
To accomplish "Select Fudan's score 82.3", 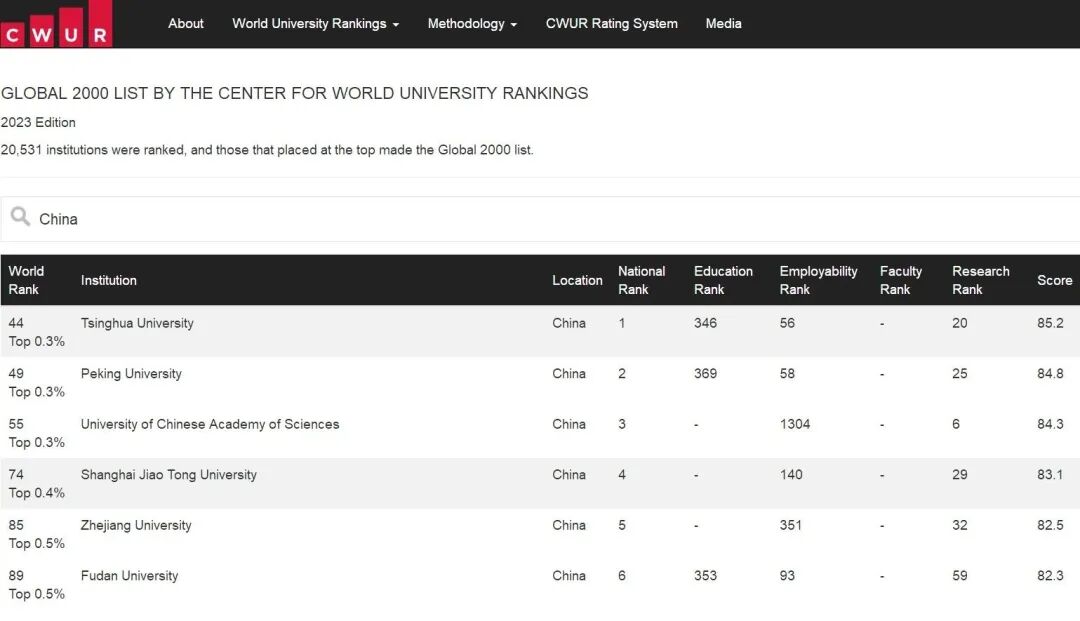I will 1050,576.
